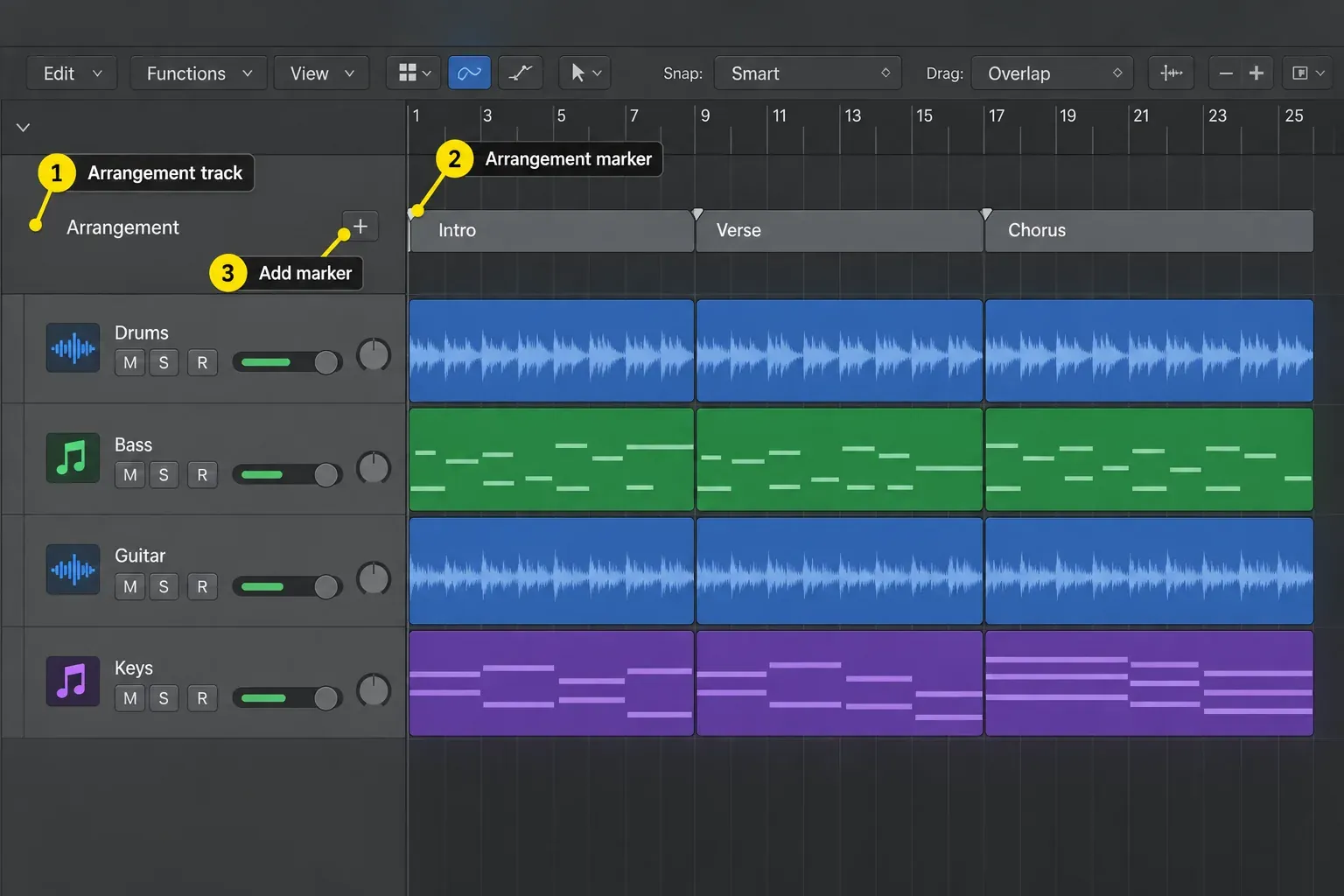Open the View menu
This screenshot has width=1344, height=896.
click(321, 73)
